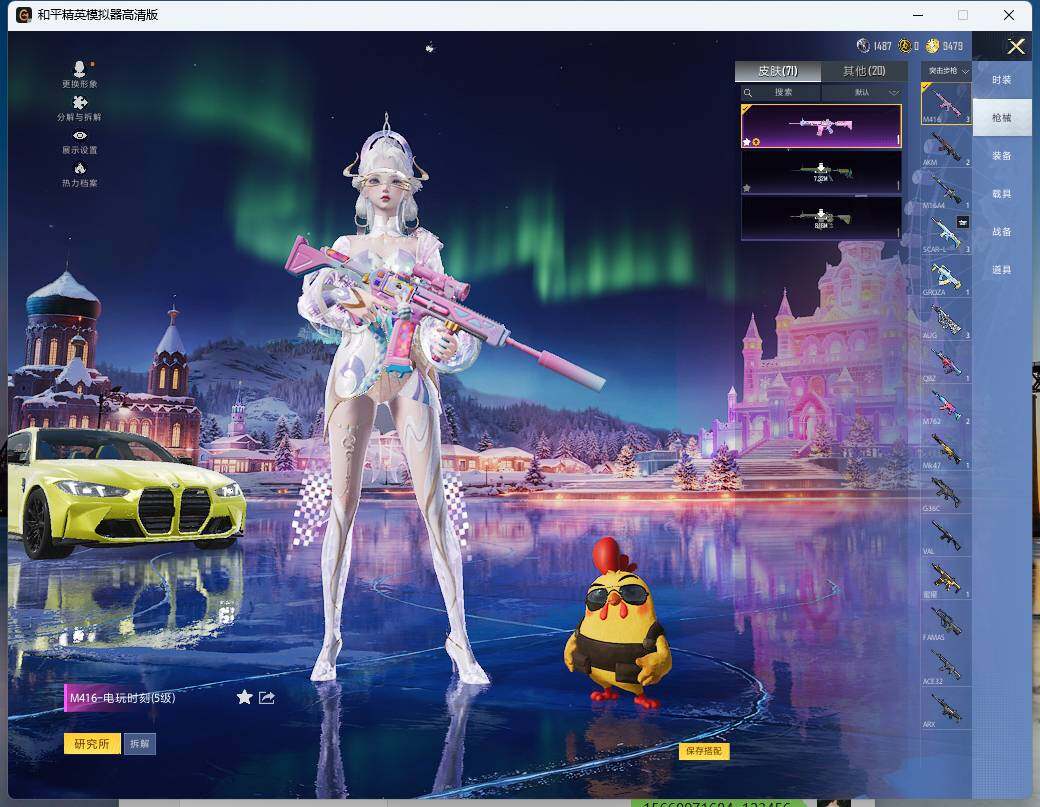Select the SCAR-L weapon icon
Viewport: 1040px width, 807px height.
(946, 233)
